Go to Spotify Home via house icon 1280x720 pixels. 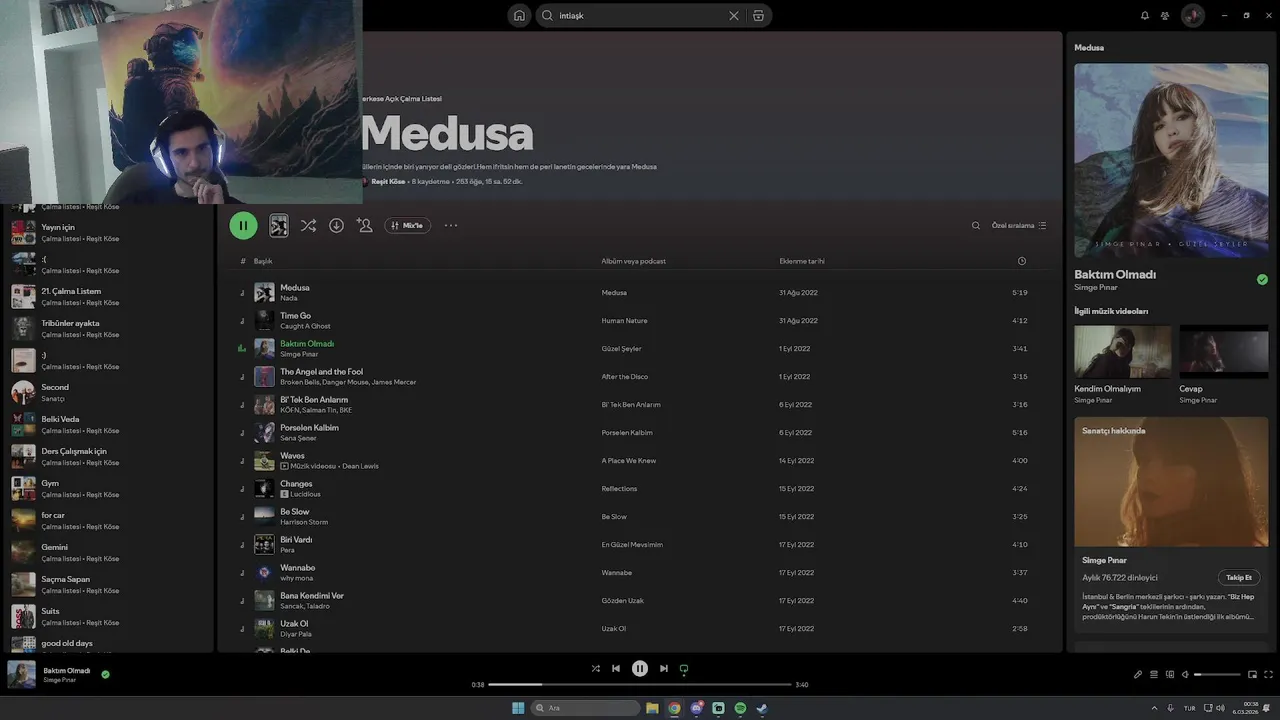[519, 16]
